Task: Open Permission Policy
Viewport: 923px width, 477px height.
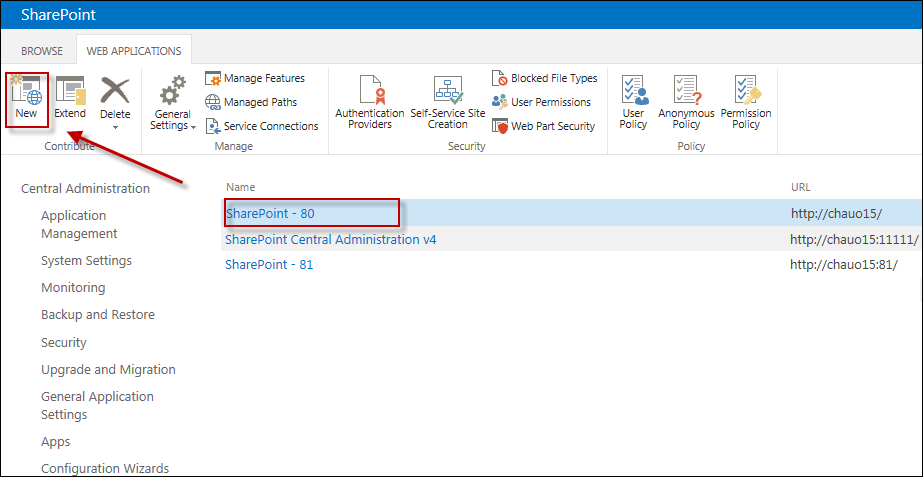Action: (x=746, y=102)
